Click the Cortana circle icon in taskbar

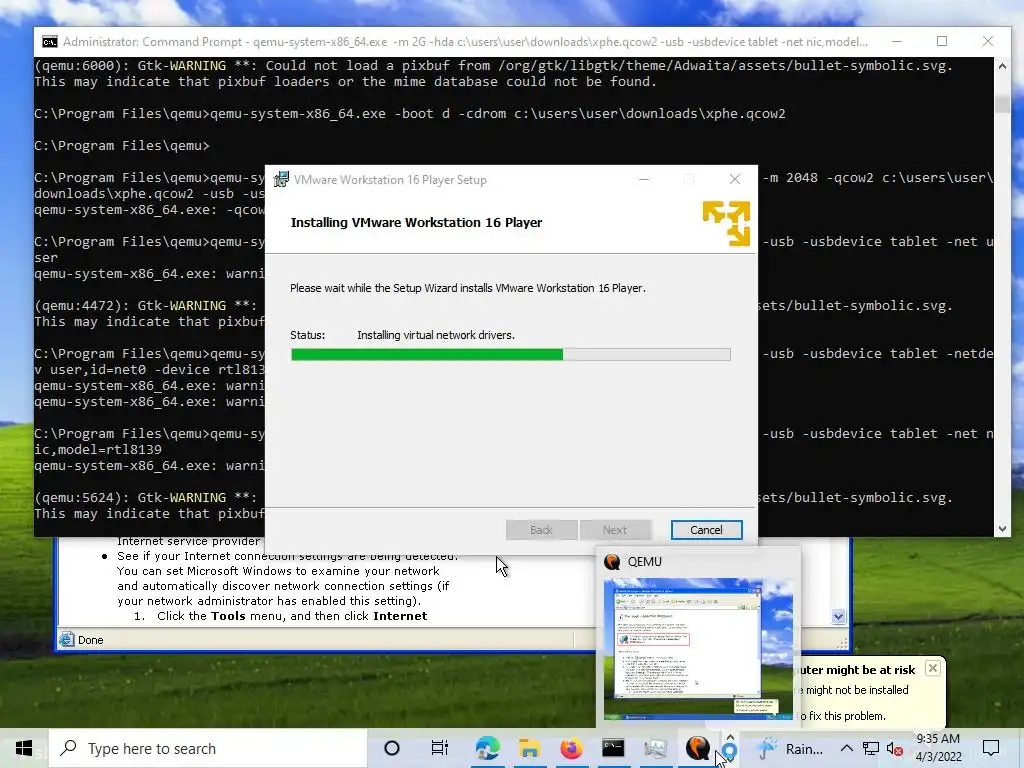click(x=392, y=748)
